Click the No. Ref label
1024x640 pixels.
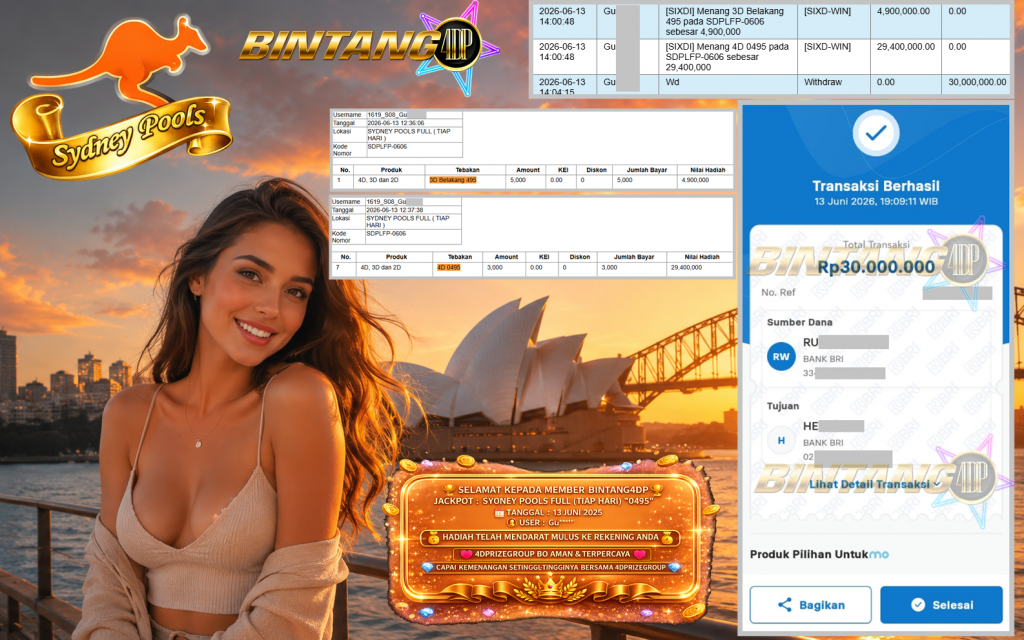pos(778,292)
